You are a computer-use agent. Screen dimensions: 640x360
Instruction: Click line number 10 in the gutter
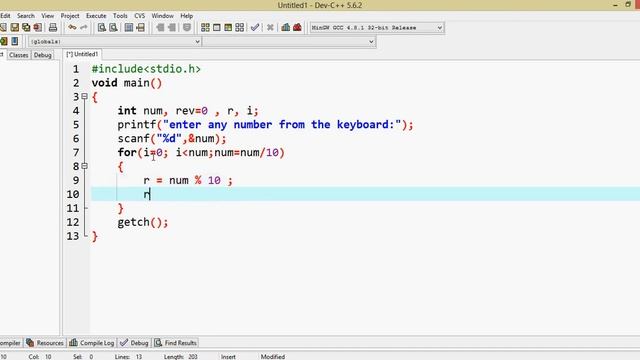[73, 194]
